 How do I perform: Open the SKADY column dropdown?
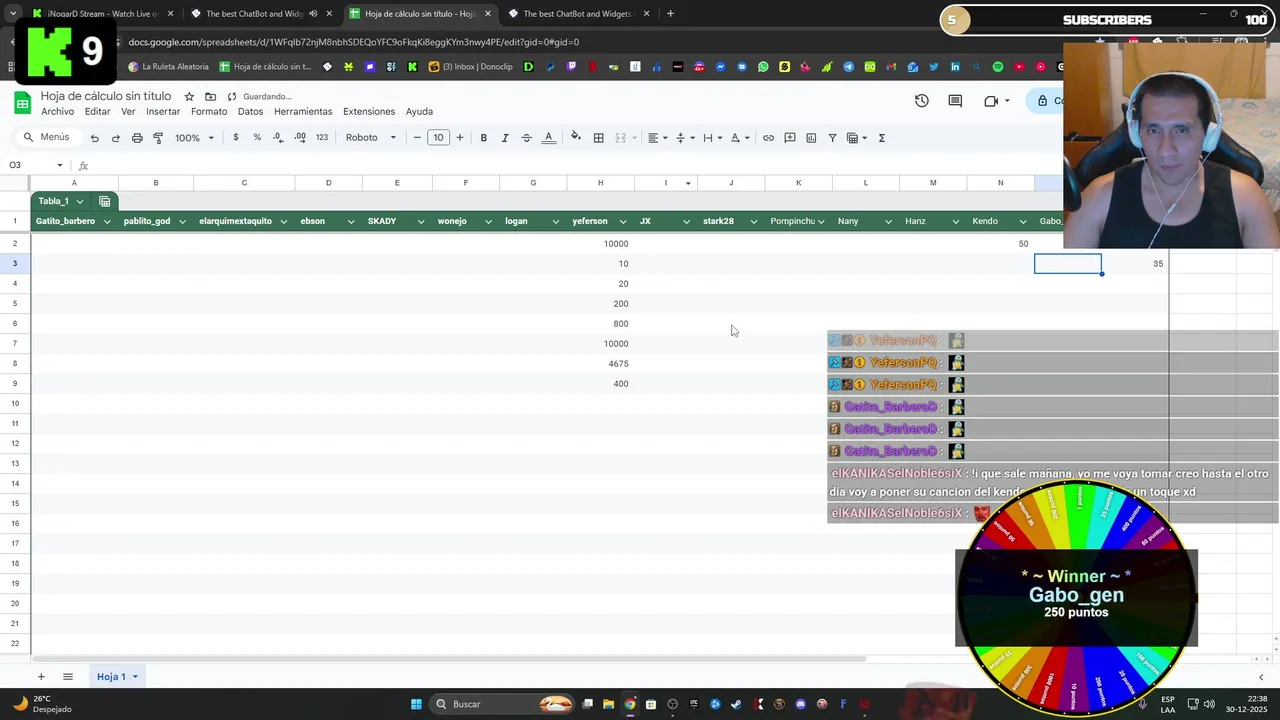click(421, 222)
